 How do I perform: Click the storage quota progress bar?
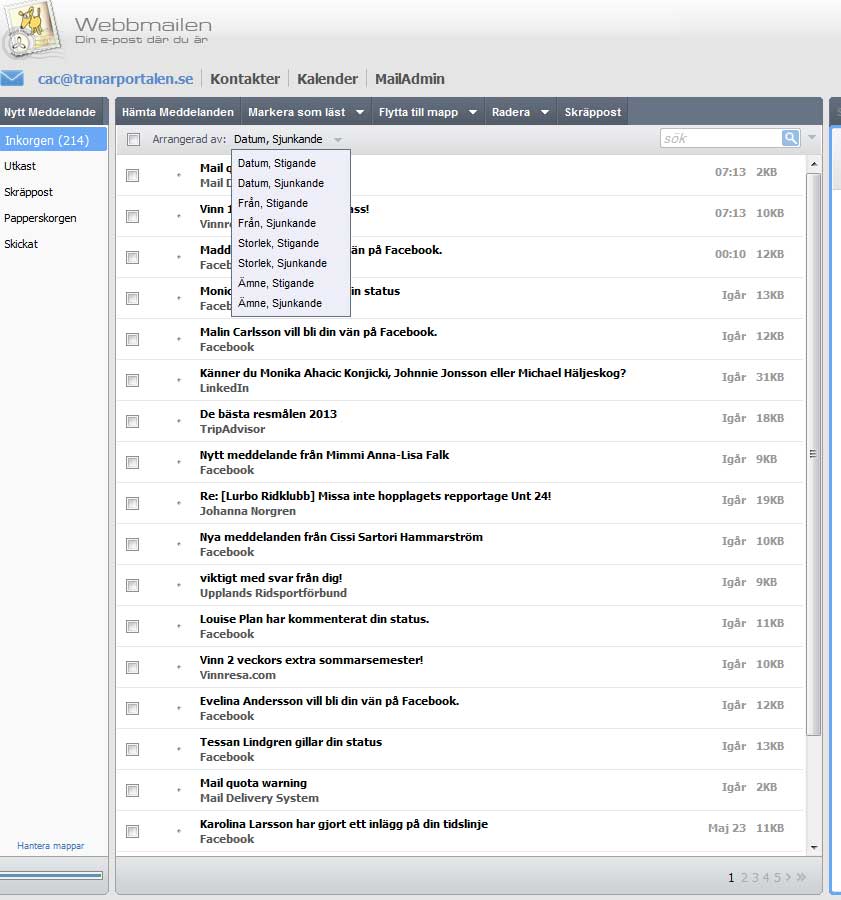click(x=52, y=876)
